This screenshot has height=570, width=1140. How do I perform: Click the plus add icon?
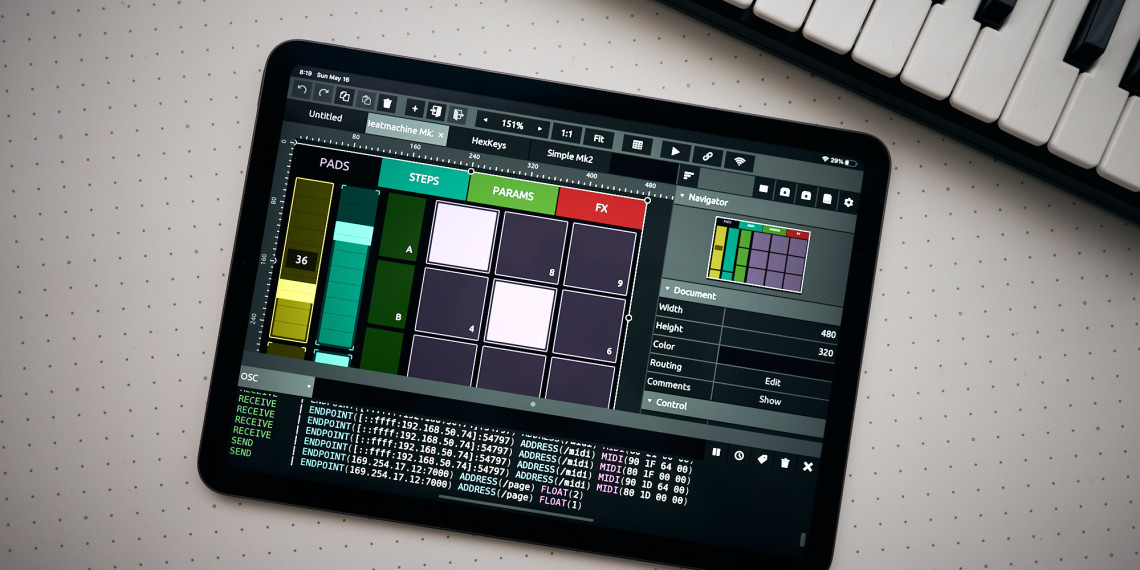(x=415, y=108)
